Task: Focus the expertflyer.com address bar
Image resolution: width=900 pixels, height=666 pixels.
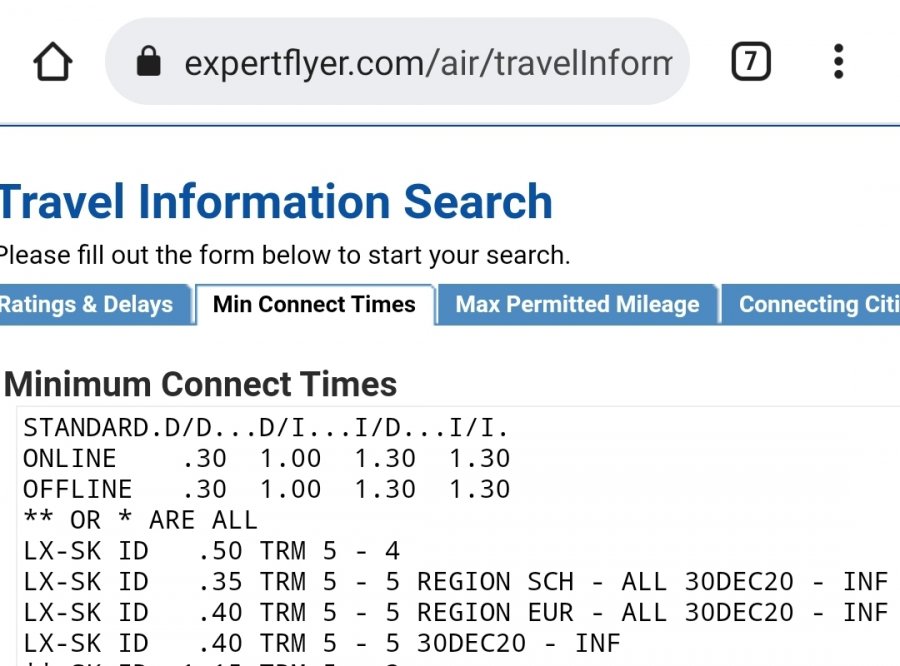Action: point(427,64)
